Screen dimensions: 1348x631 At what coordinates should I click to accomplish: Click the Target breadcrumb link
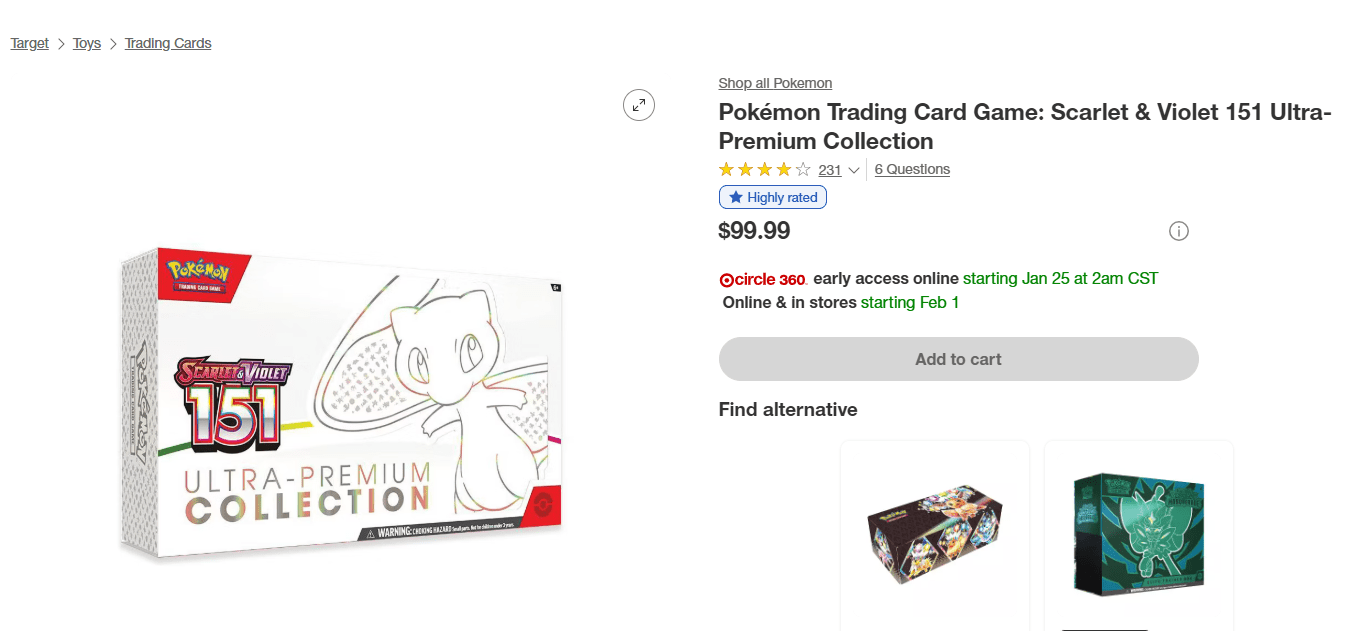(x=29, y=43)
